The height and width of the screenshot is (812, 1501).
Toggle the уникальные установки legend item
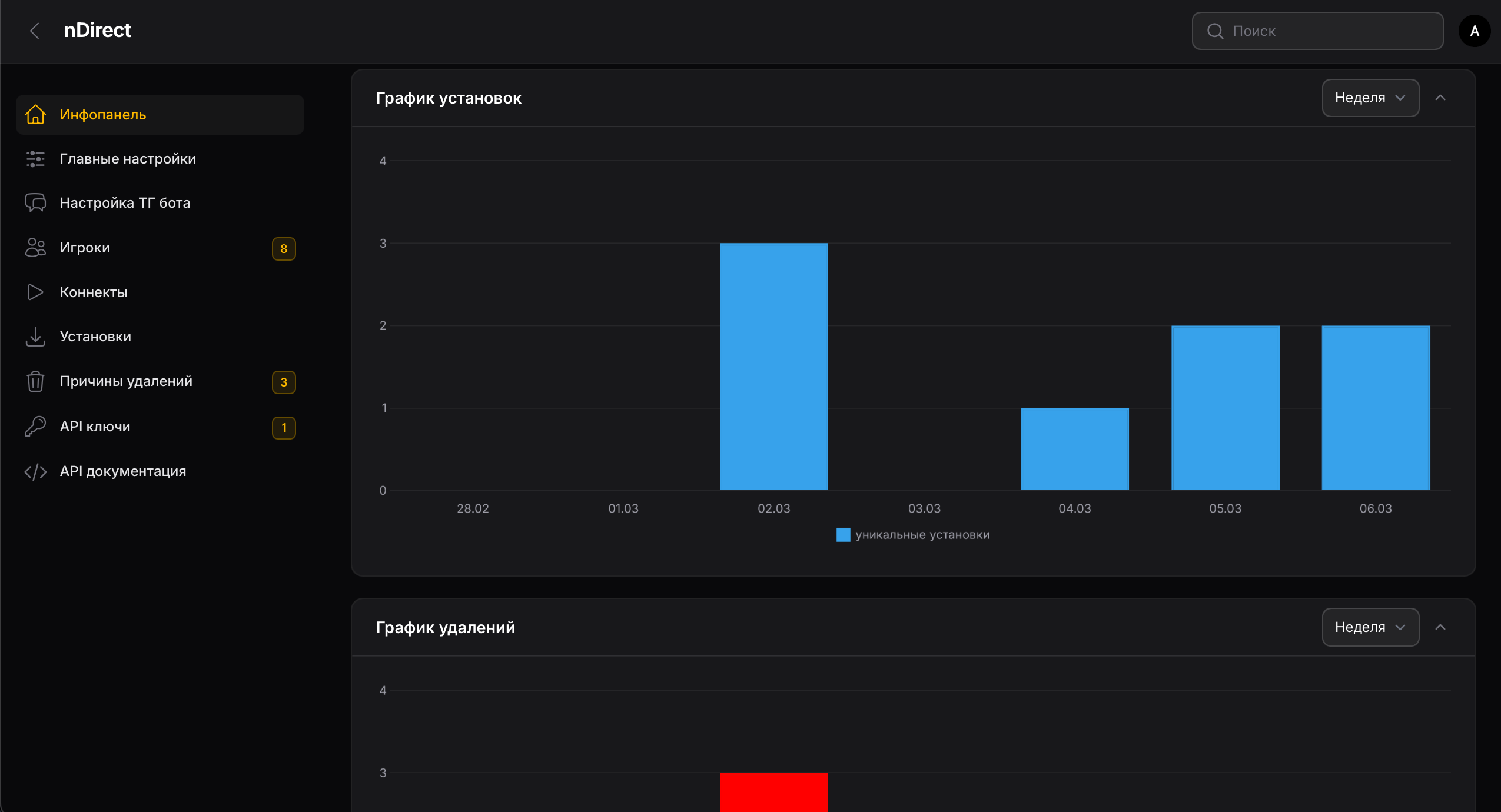tap(913, 535)
